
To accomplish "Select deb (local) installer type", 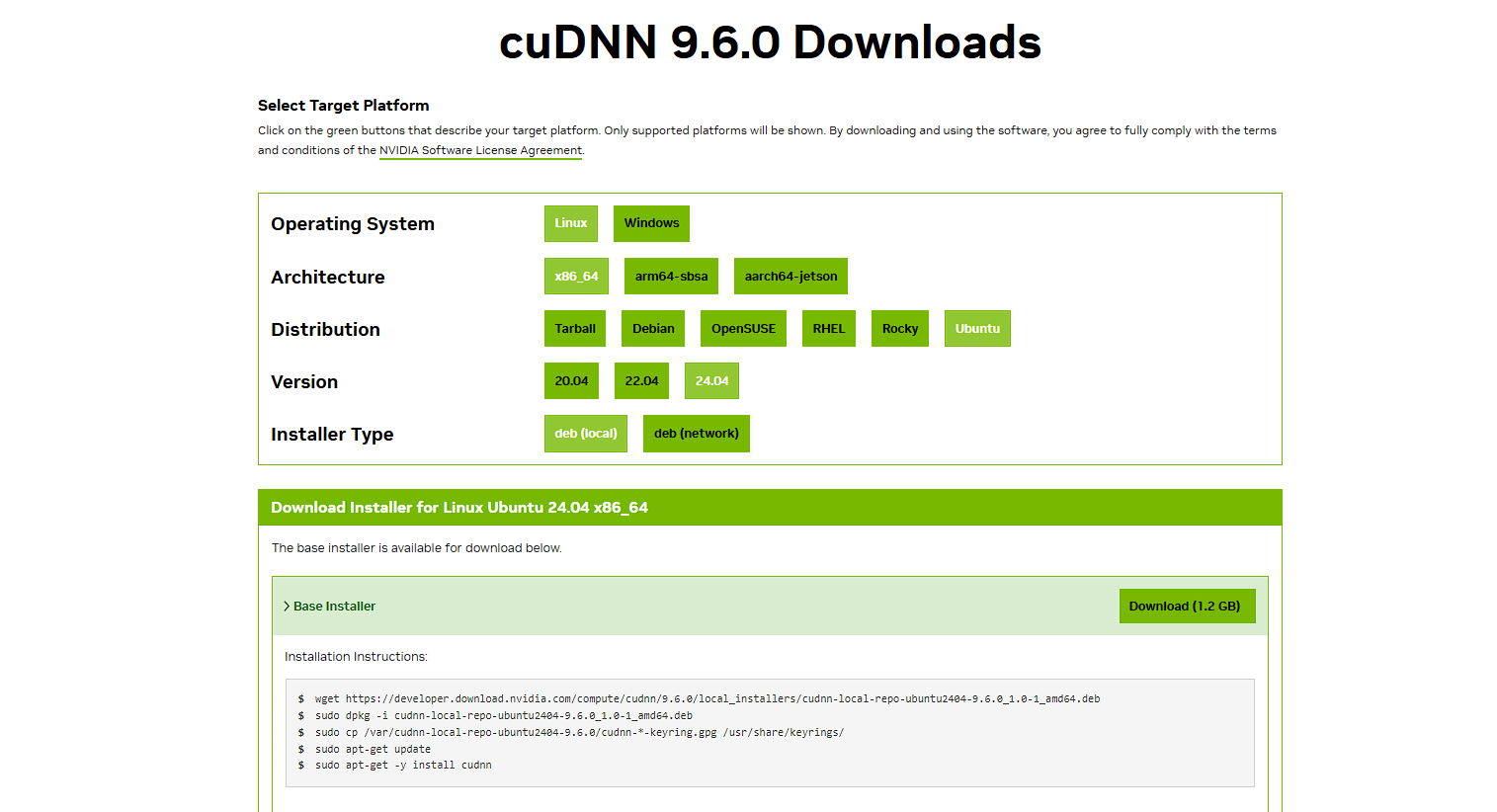I will [x=585, y=434].
